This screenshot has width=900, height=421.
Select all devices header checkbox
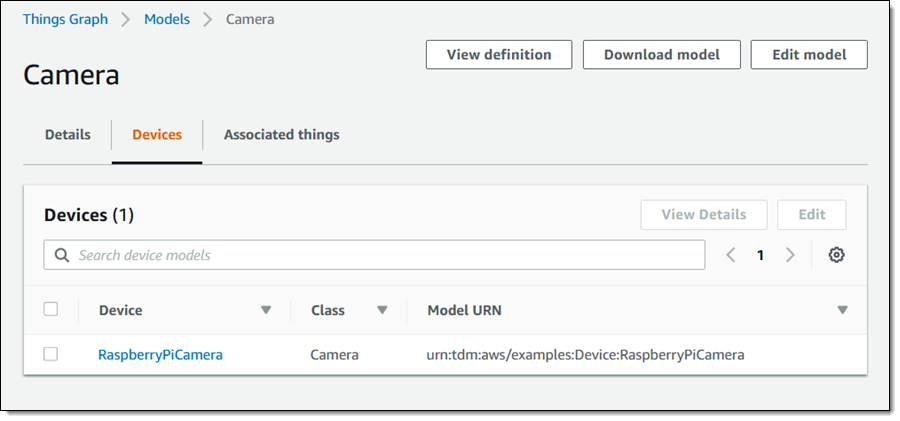click(x=51, y=310)
